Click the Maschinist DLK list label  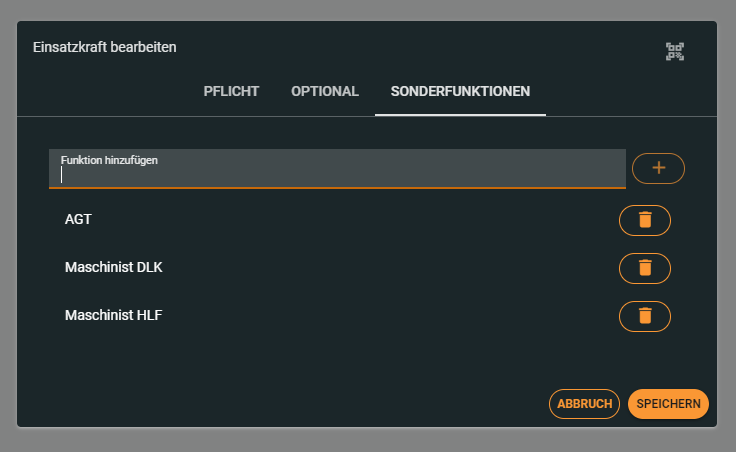click(x=113, y=268)
